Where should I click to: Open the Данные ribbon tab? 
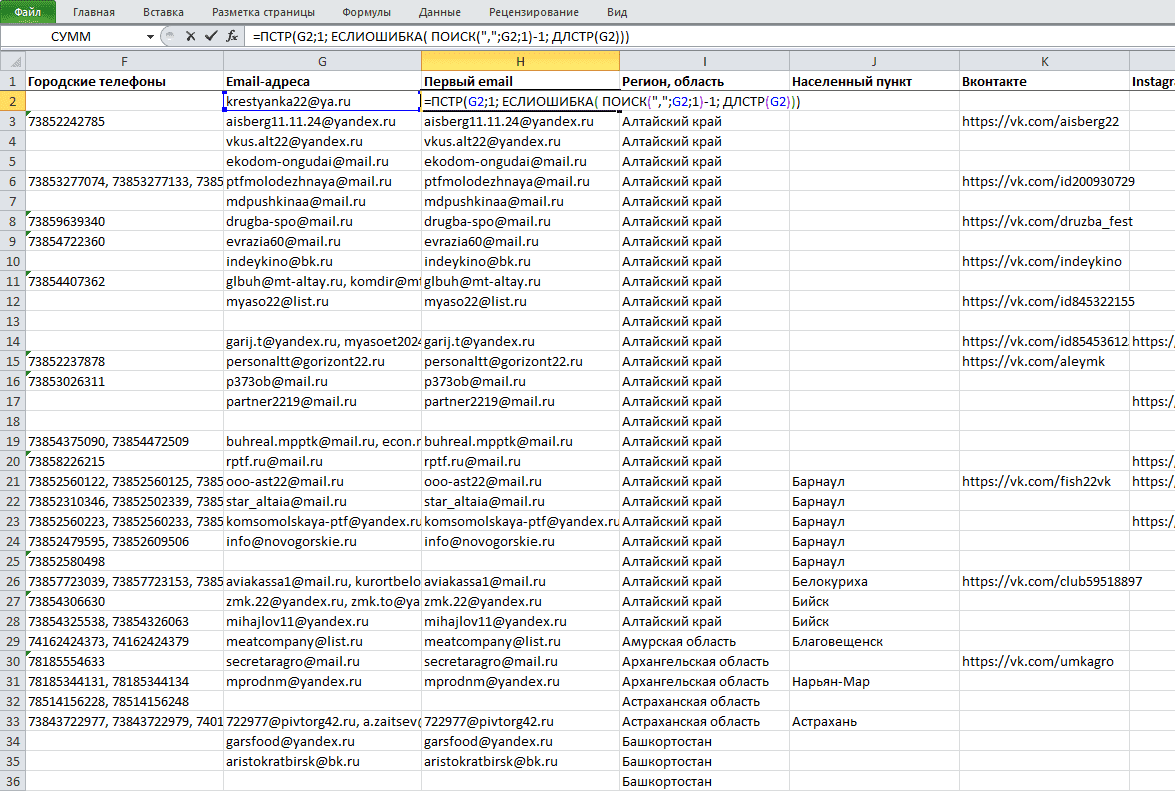[440, 12]
